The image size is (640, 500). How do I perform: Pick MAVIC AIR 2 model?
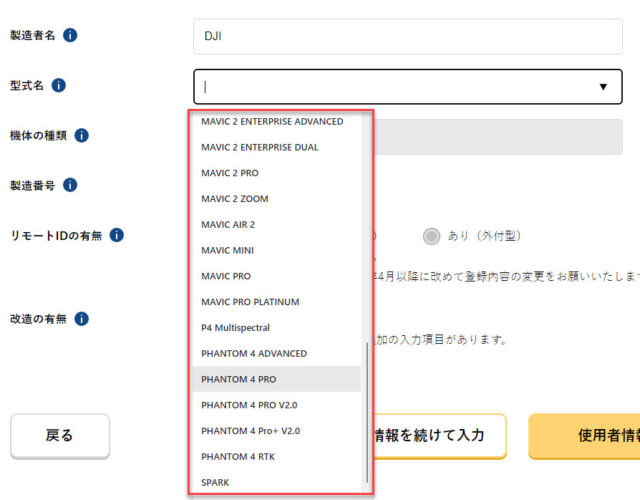pos(276,224)
